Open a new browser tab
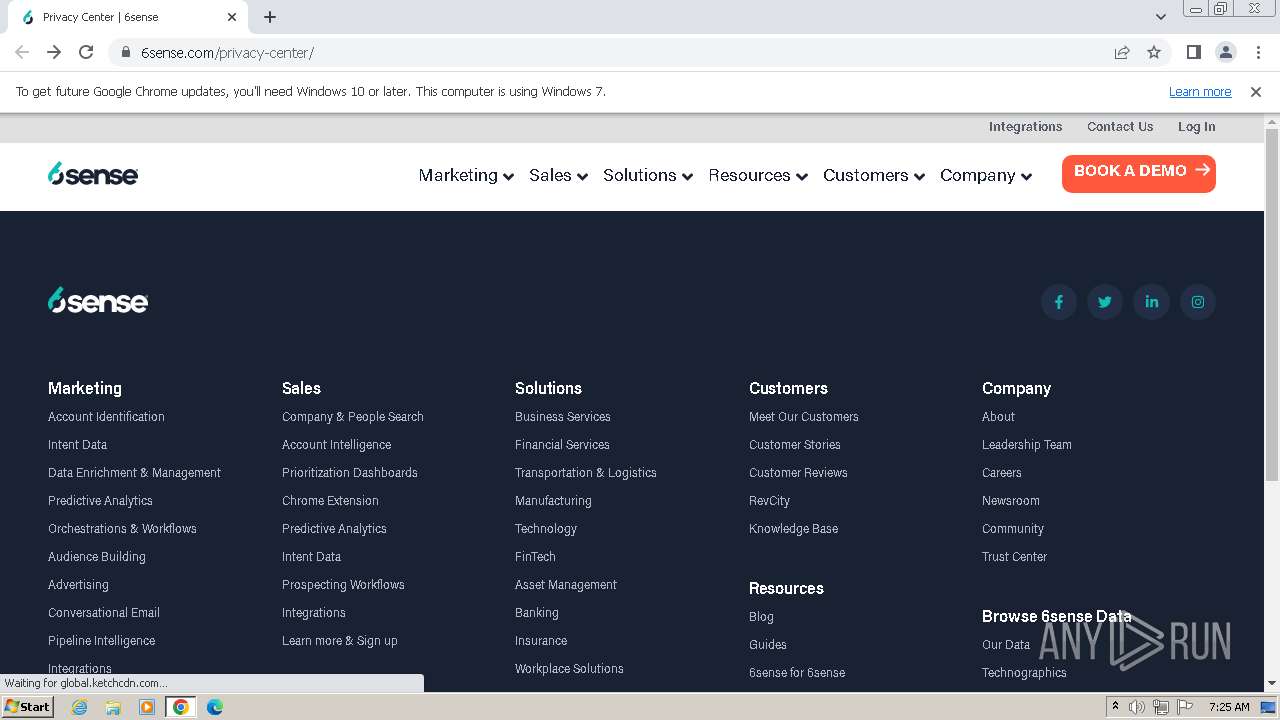Screen dimensions: 1280x720 click(270, 17)
